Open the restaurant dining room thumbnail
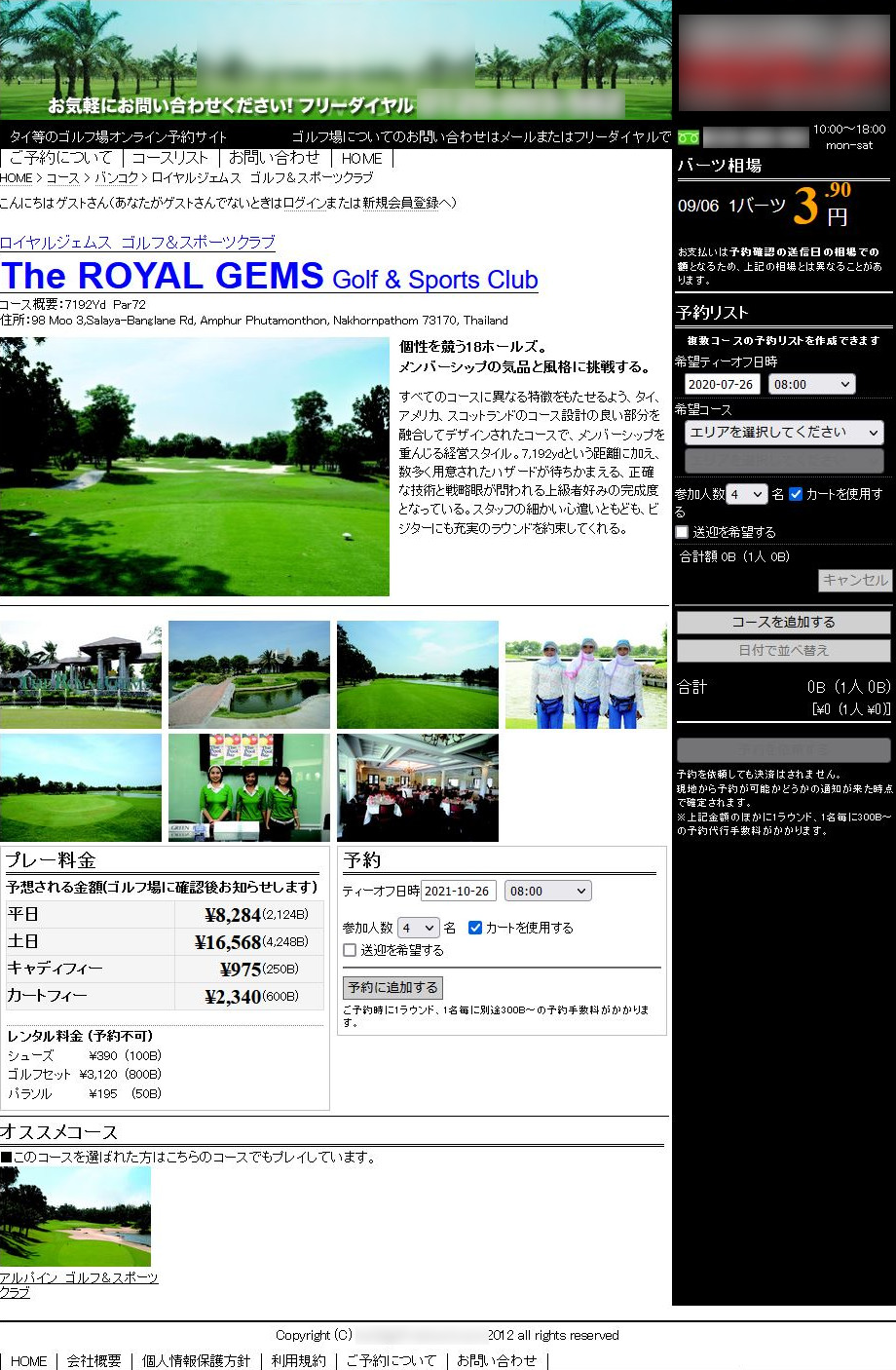This screenshot has height=1370, width=896. click(418, 787)
